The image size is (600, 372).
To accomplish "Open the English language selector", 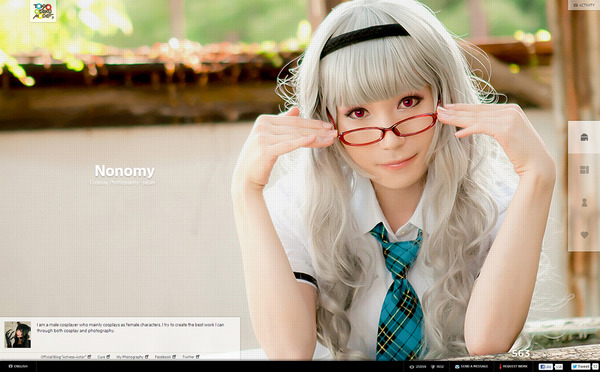I will point(18,367).
